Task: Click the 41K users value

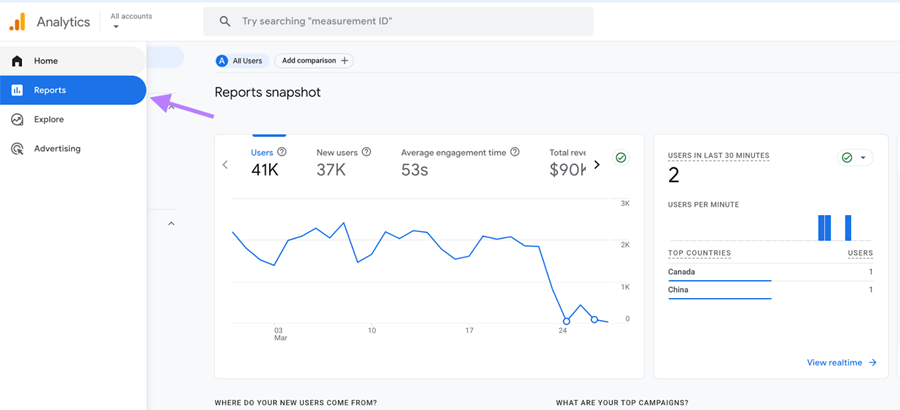Action: [x=265, y=169]
